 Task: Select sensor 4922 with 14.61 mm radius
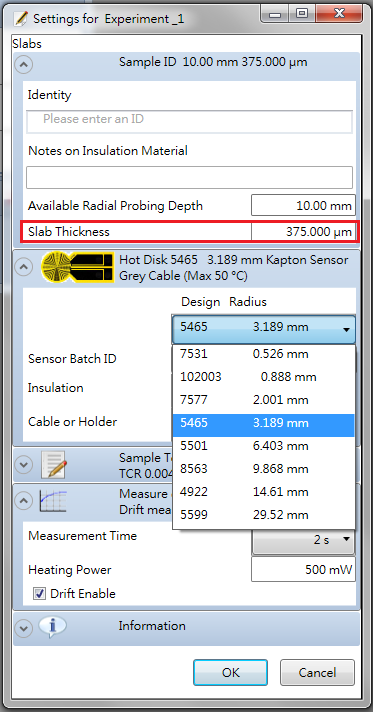point(264,492)
